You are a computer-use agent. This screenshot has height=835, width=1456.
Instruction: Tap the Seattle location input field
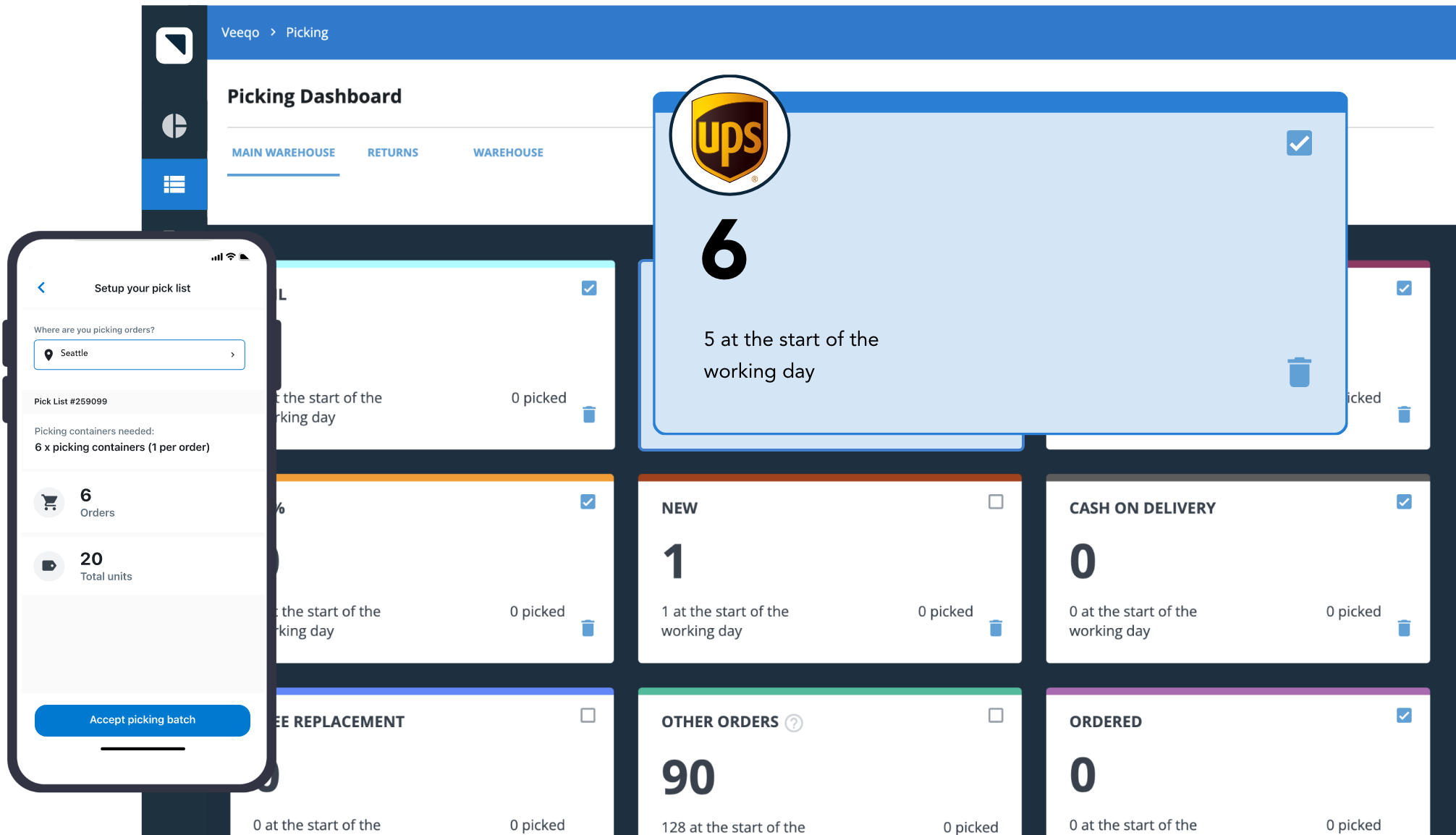coord(139,355)
